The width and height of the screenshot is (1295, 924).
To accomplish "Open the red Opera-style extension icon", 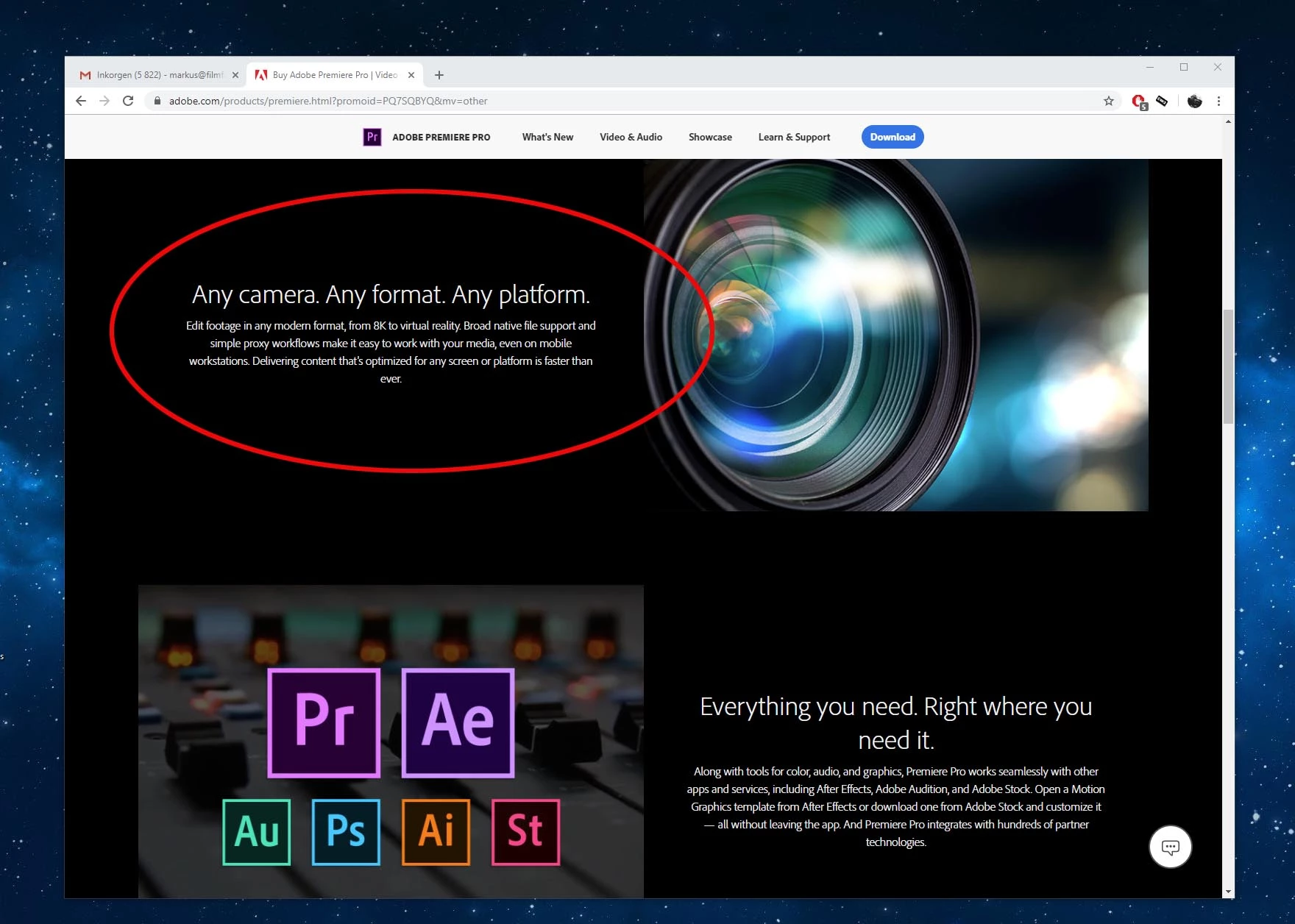I will pos(1139,102).
